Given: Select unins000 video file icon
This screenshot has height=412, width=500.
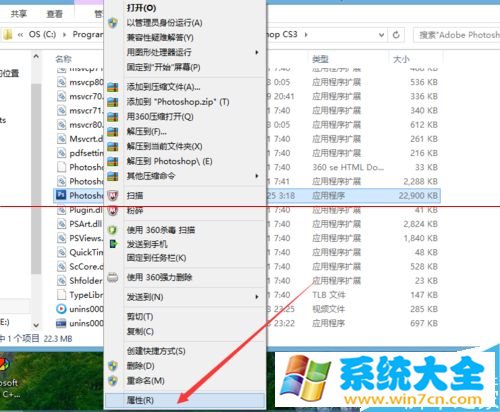Looking at the screenshot, I should 61,309.
